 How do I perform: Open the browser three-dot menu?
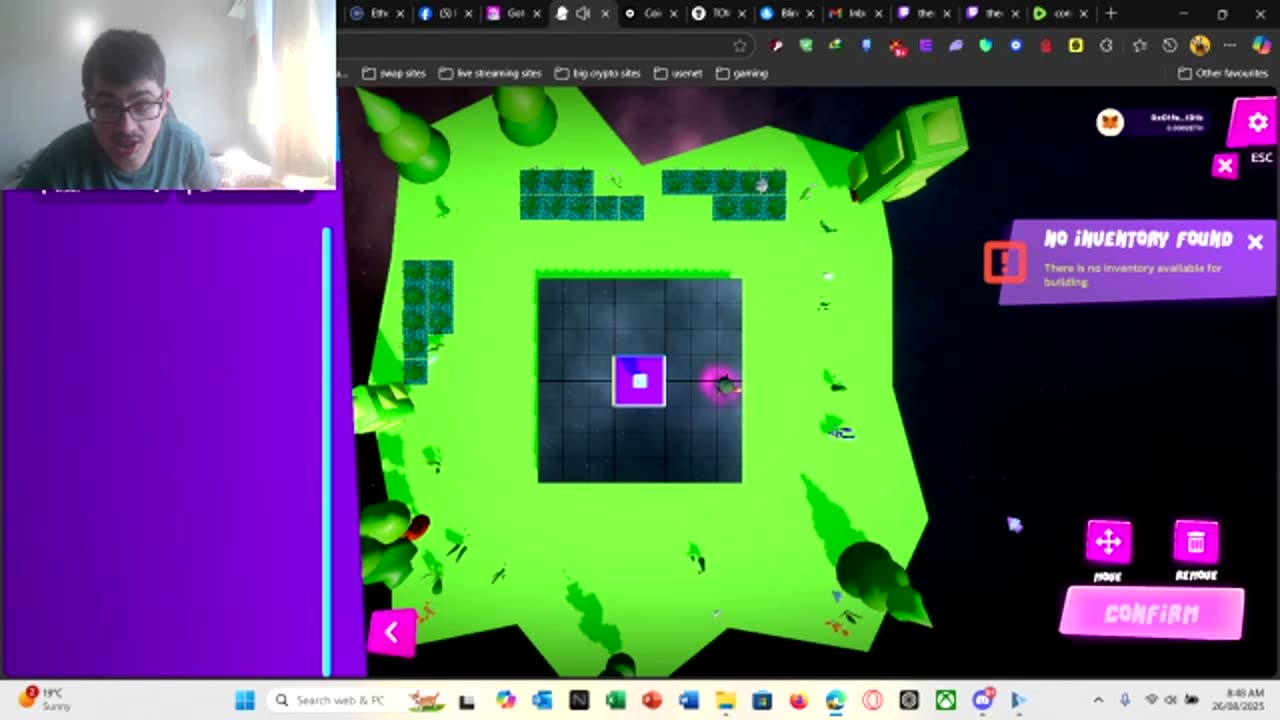tap(1230, 45)
